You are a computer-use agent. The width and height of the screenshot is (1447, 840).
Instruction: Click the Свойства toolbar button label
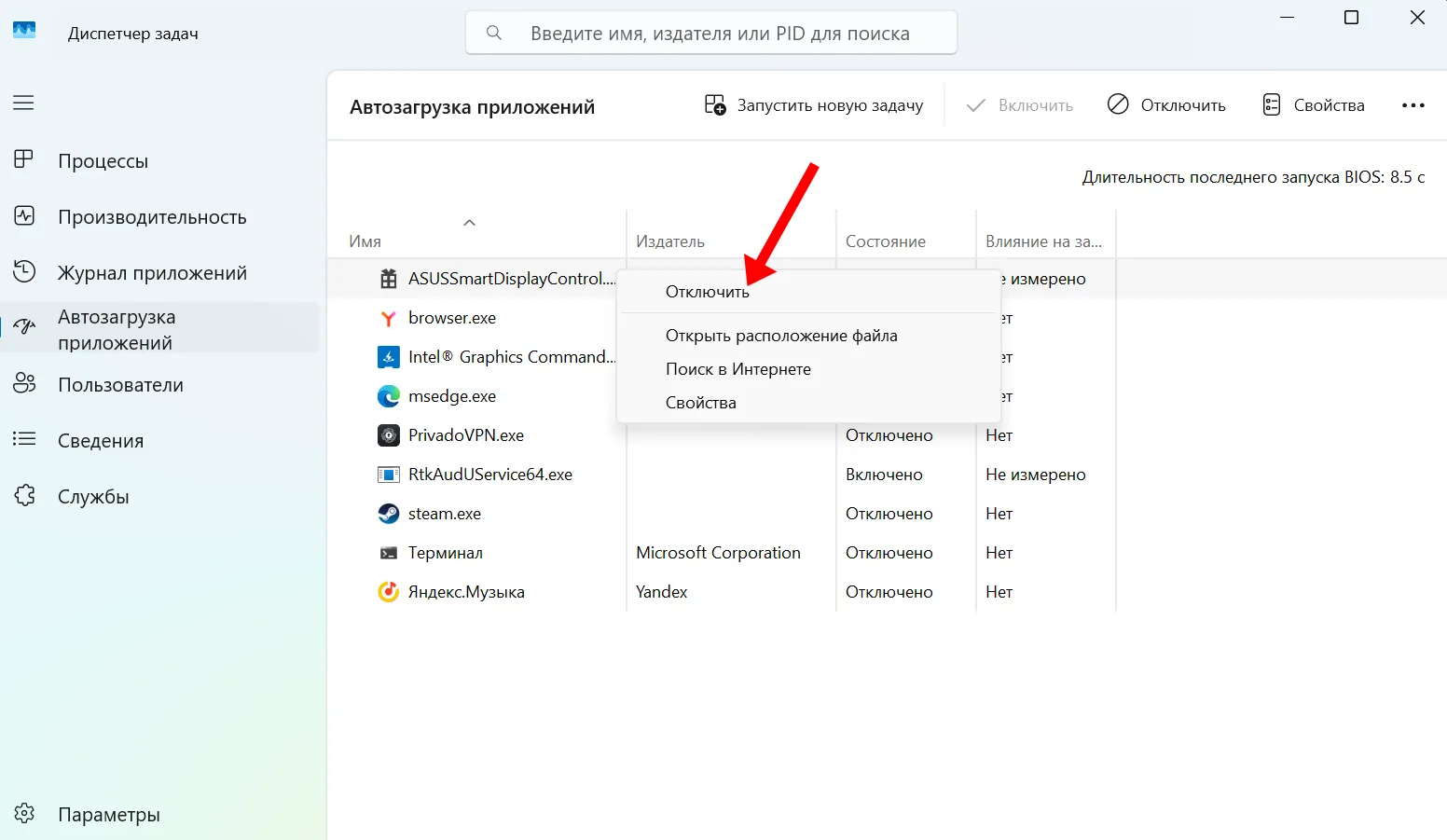pyautogui.click(x=1329, y=105)
